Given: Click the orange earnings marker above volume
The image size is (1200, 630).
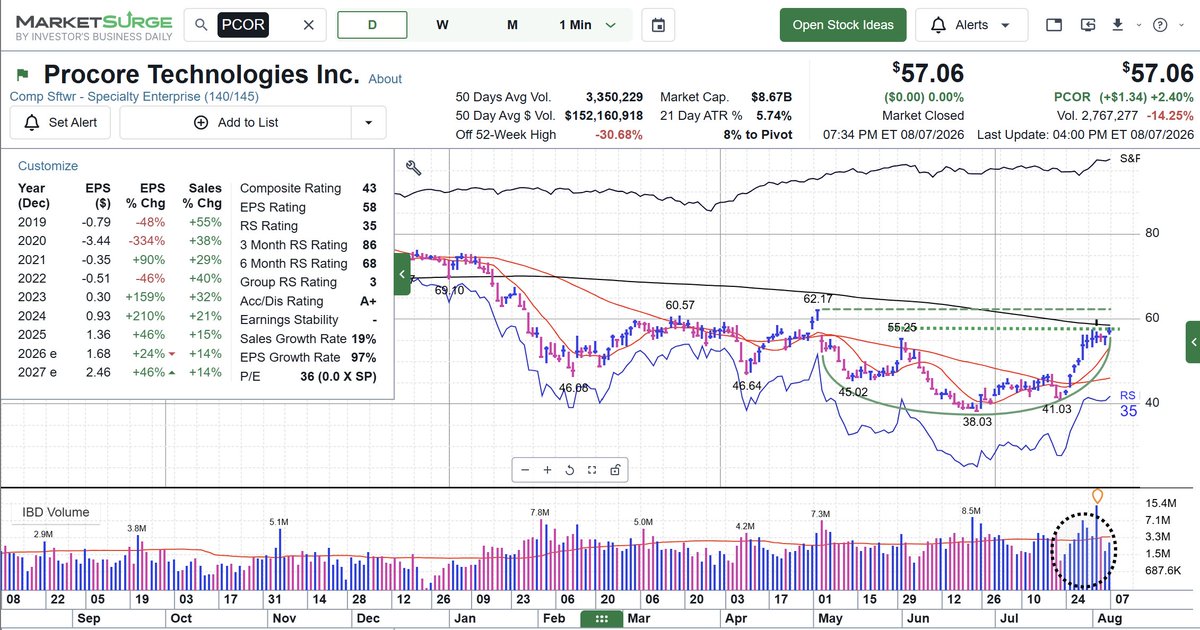Looking at the screenshot, I should coord(1098,495).
